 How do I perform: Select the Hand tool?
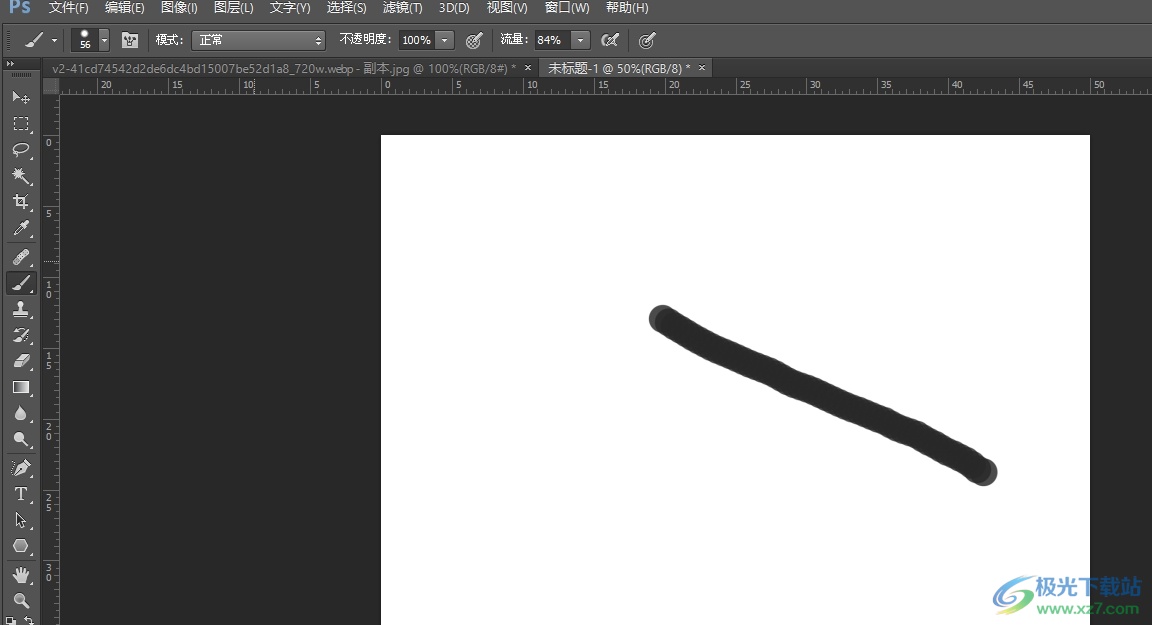(21, 574)
